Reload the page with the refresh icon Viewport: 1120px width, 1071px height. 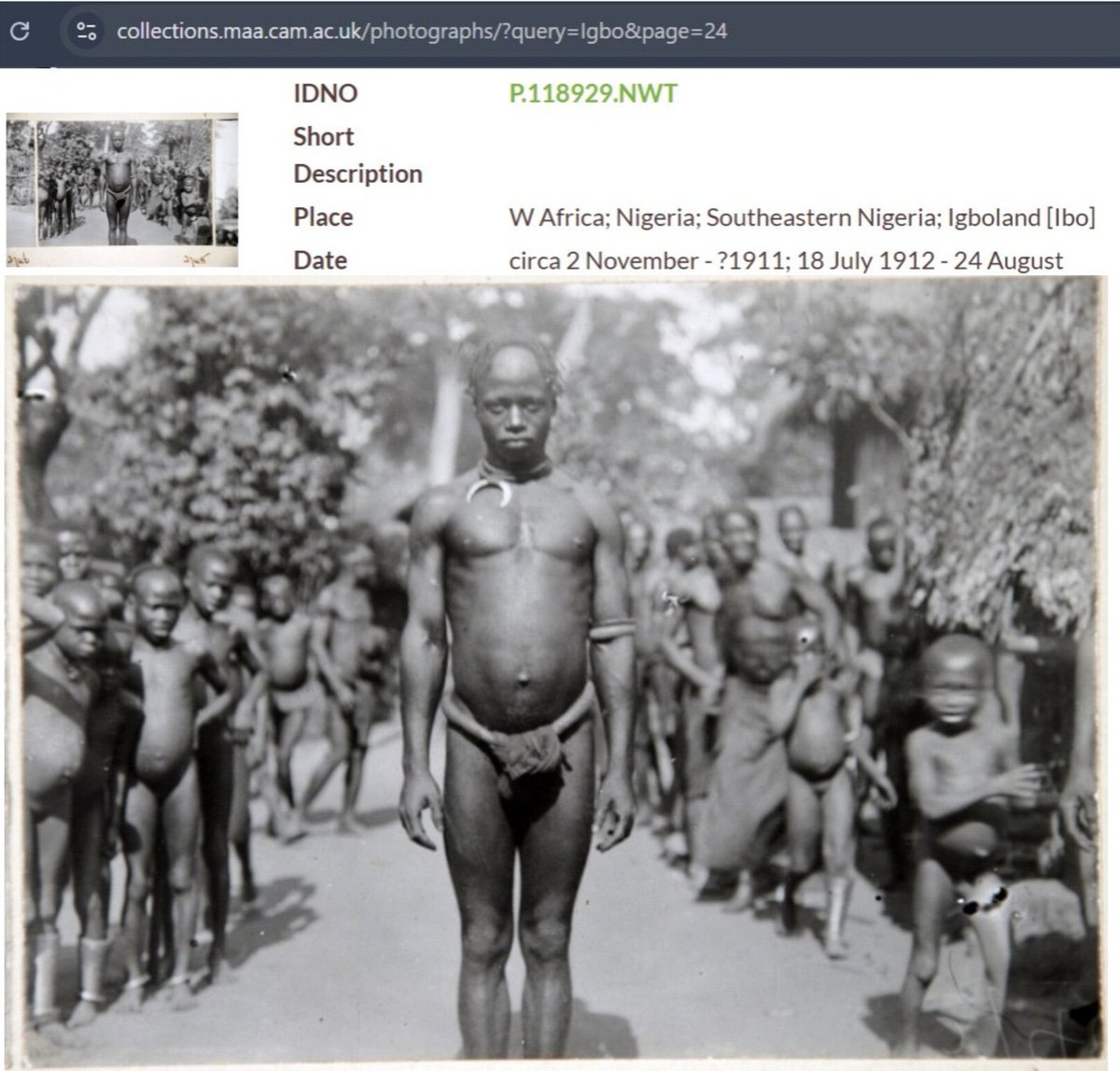pos(19,31)
